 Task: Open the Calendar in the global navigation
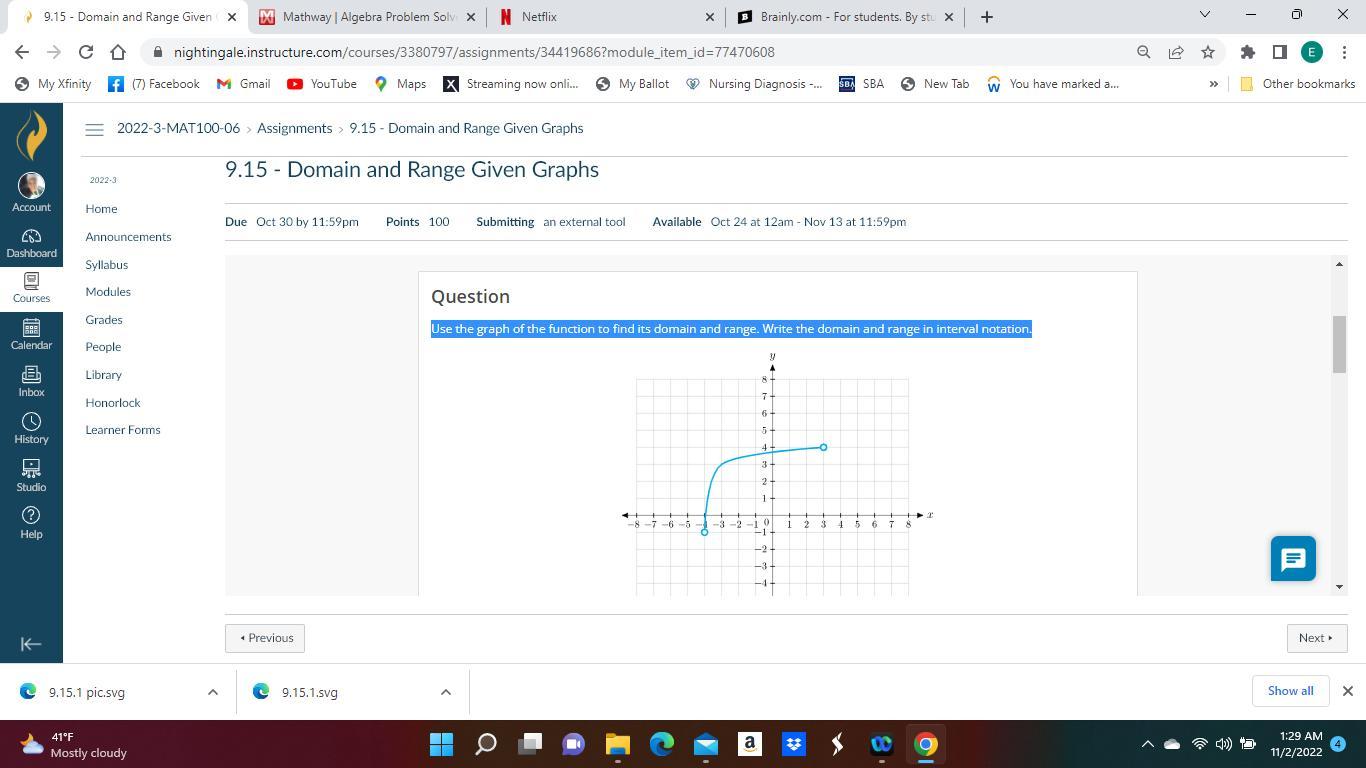[31, 334]
